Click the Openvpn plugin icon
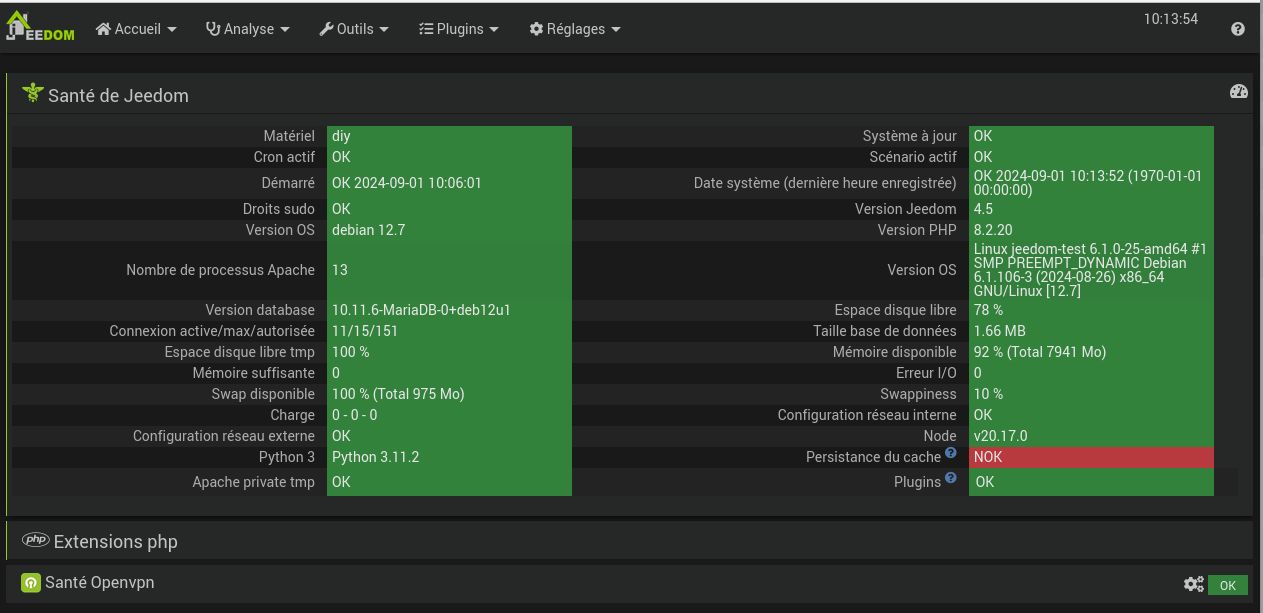Image resolution: width=1263 pixels, height=613 pixels. pyautogui.click(x=31, y=583)
